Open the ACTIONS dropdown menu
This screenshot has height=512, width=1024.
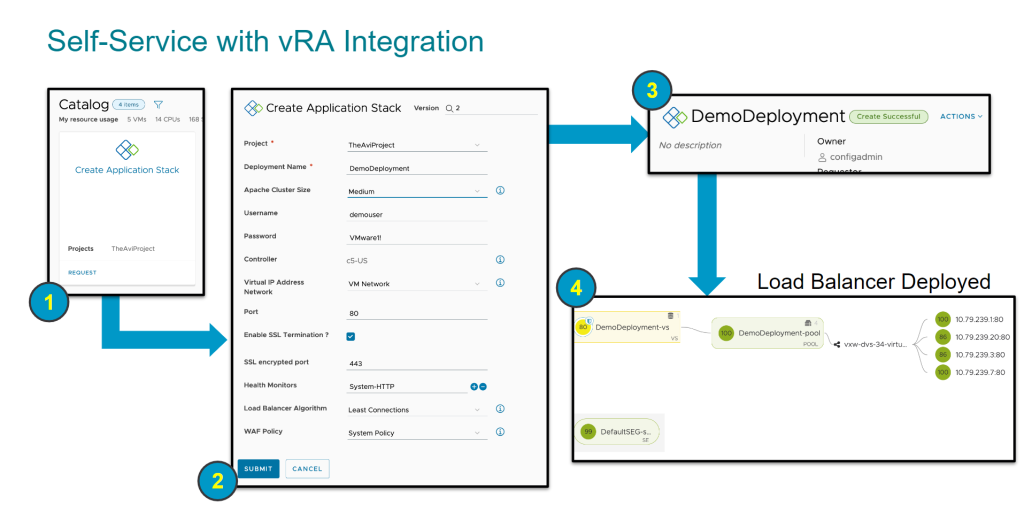coord(961,116)
